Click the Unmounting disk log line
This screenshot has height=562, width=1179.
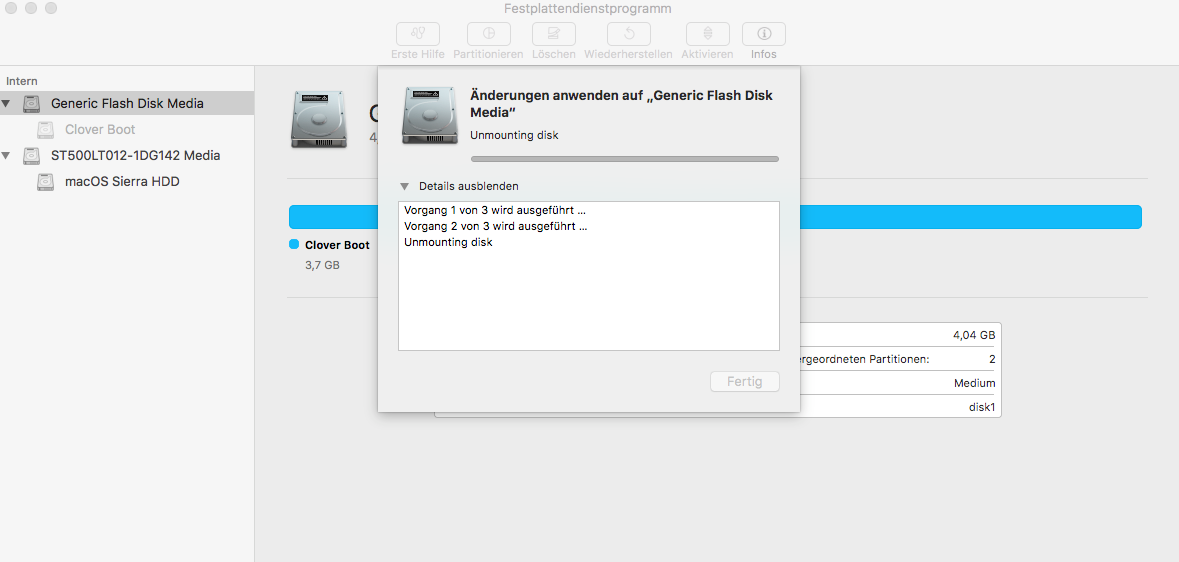click(448, 242)
